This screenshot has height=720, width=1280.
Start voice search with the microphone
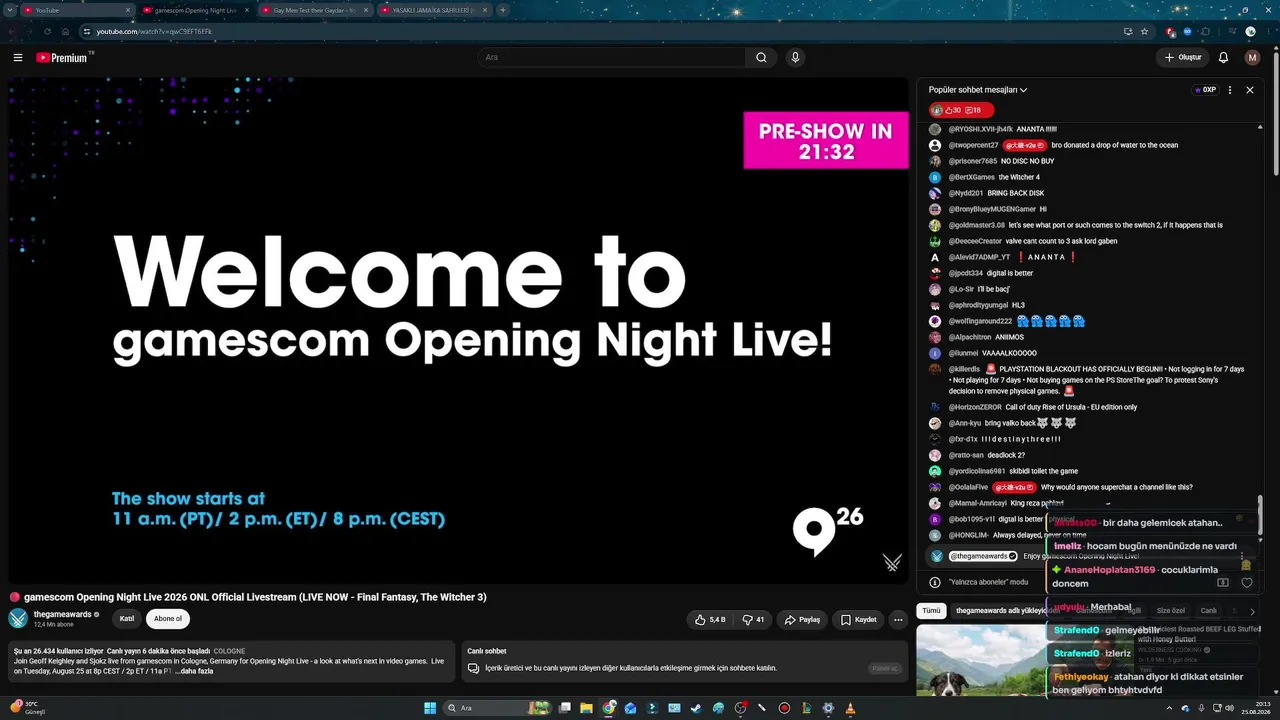(795, 58)
